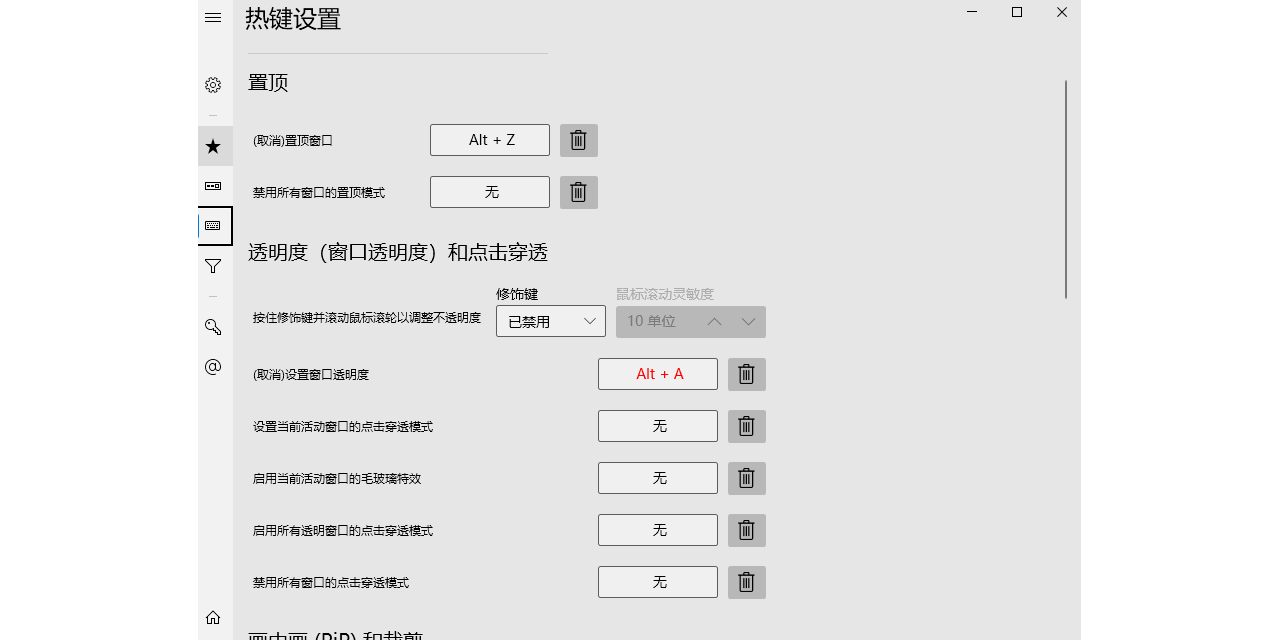Decrease mouse scroll sensitivity with down chevron

[x=748, y=322]
